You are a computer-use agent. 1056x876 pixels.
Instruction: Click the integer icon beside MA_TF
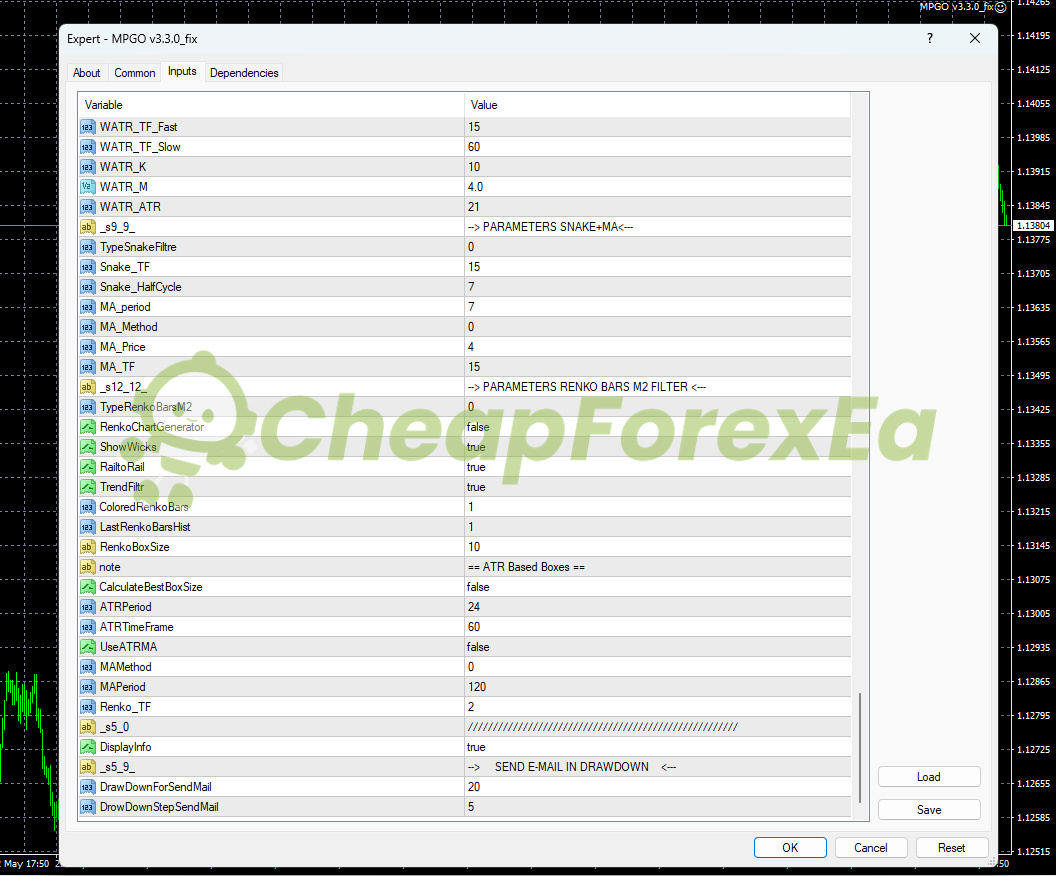(x=88, y=367)
